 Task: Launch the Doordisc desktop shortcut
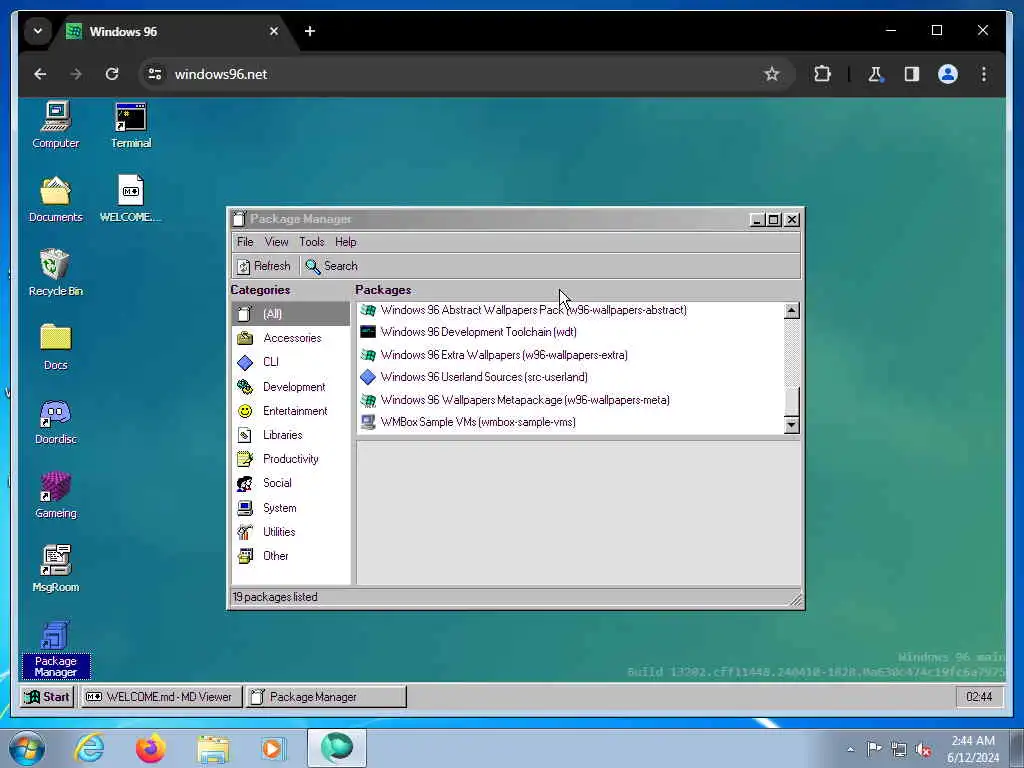[x=56, y=421]
